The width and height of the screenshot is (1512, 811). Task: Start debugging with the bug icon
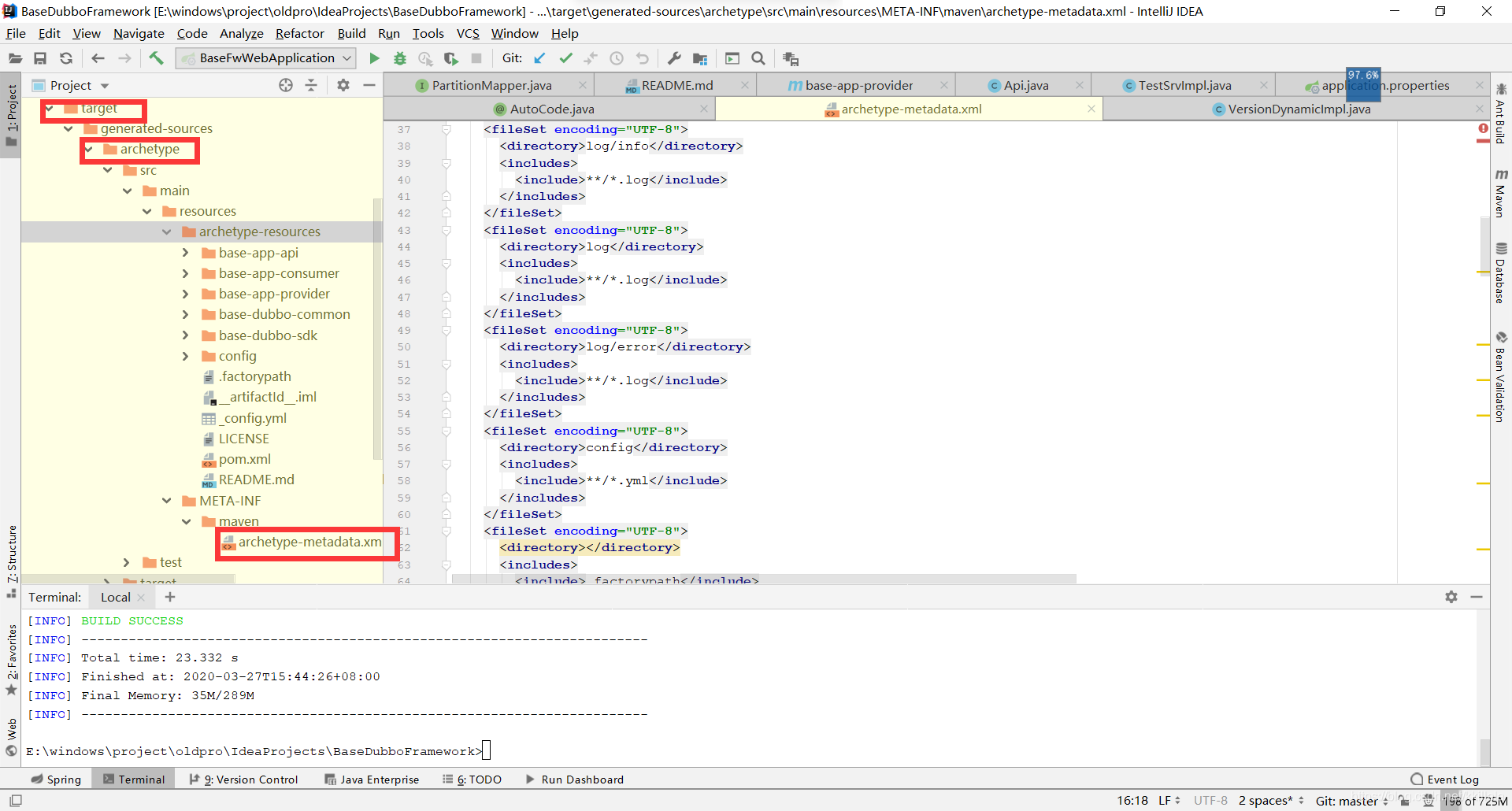point(400,58)
